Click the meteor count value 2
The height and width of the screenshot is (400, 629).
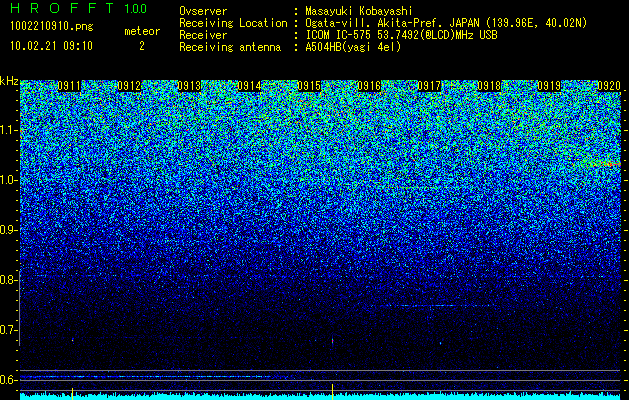click(142, 46)
